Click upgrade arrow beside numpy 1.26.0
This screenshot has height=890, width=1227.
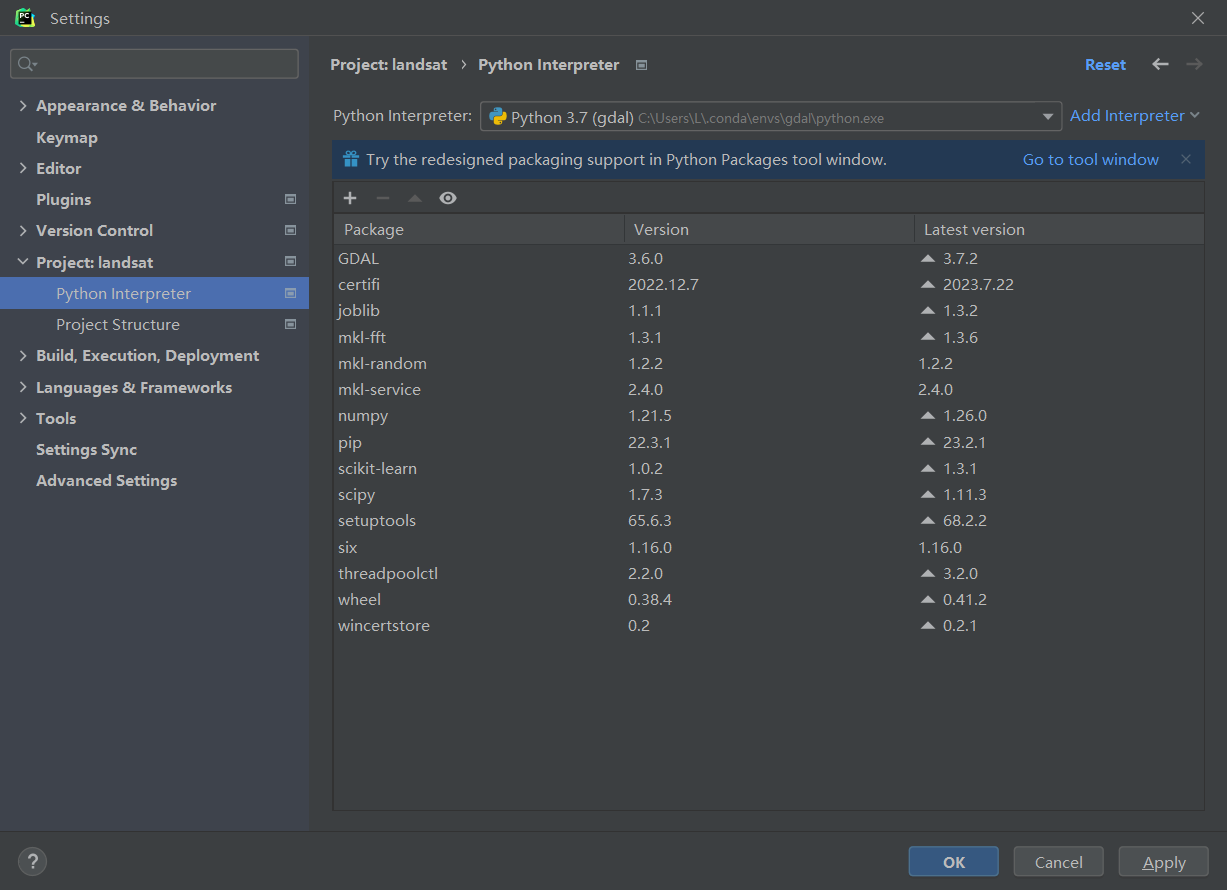928,415
